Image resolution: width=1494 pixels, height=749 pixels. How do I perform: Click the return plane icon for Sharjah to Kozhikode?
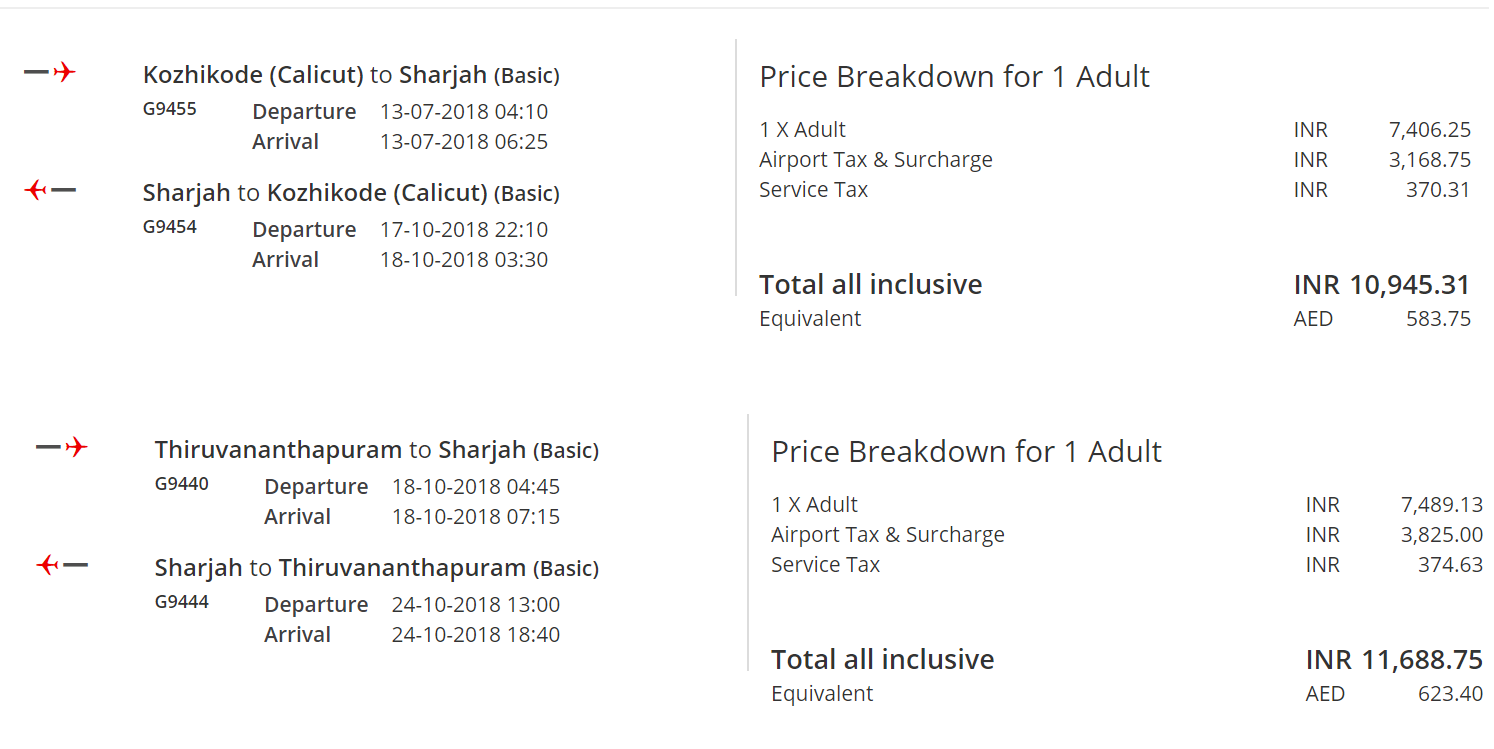point(50,190)
